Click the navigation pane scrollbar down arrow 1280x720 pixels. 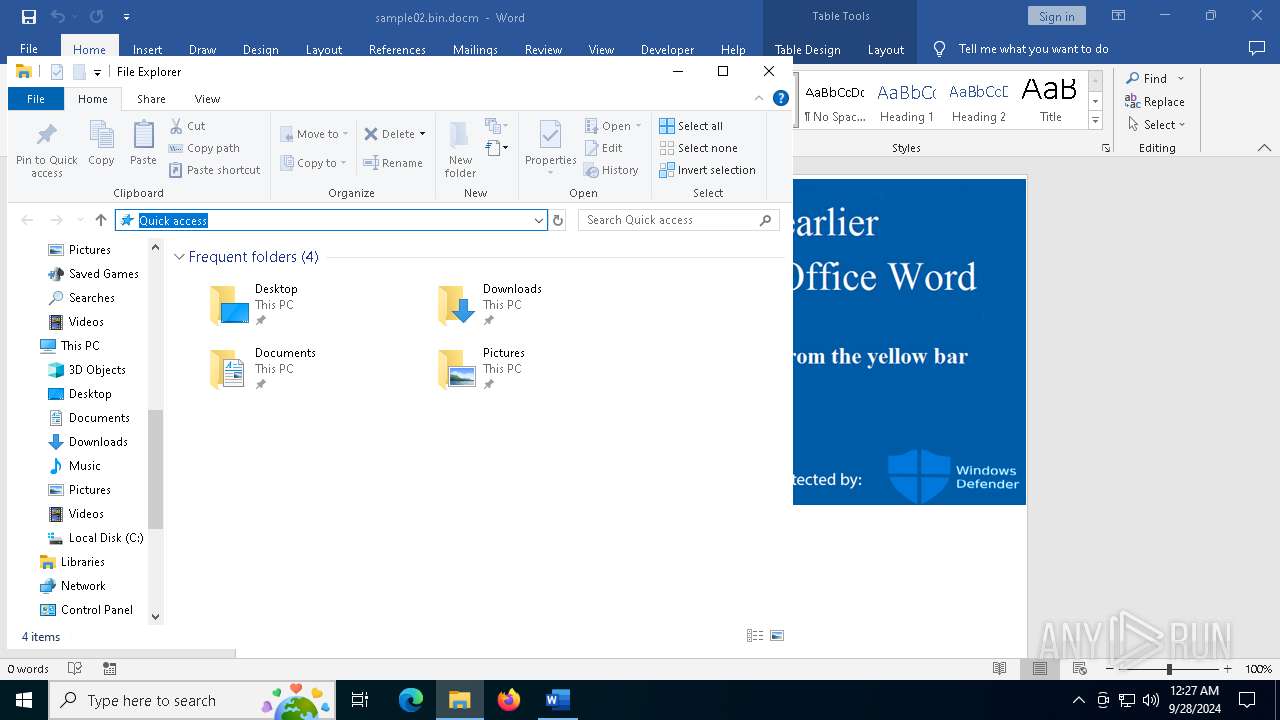click(x=155, y=617)
